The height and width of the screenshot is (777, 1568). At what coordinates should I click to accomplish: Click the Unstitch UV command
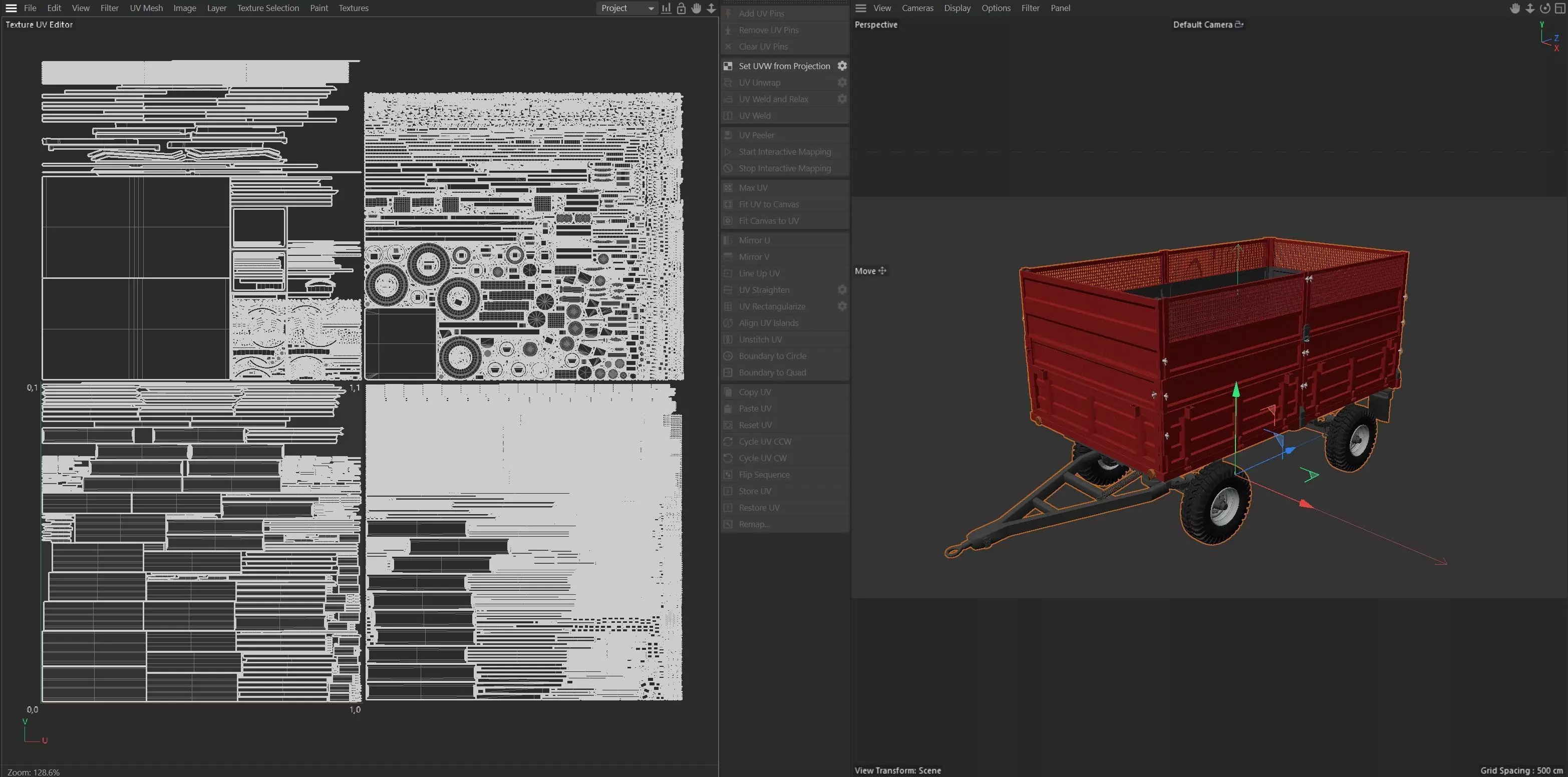click(x=785, y=339)
